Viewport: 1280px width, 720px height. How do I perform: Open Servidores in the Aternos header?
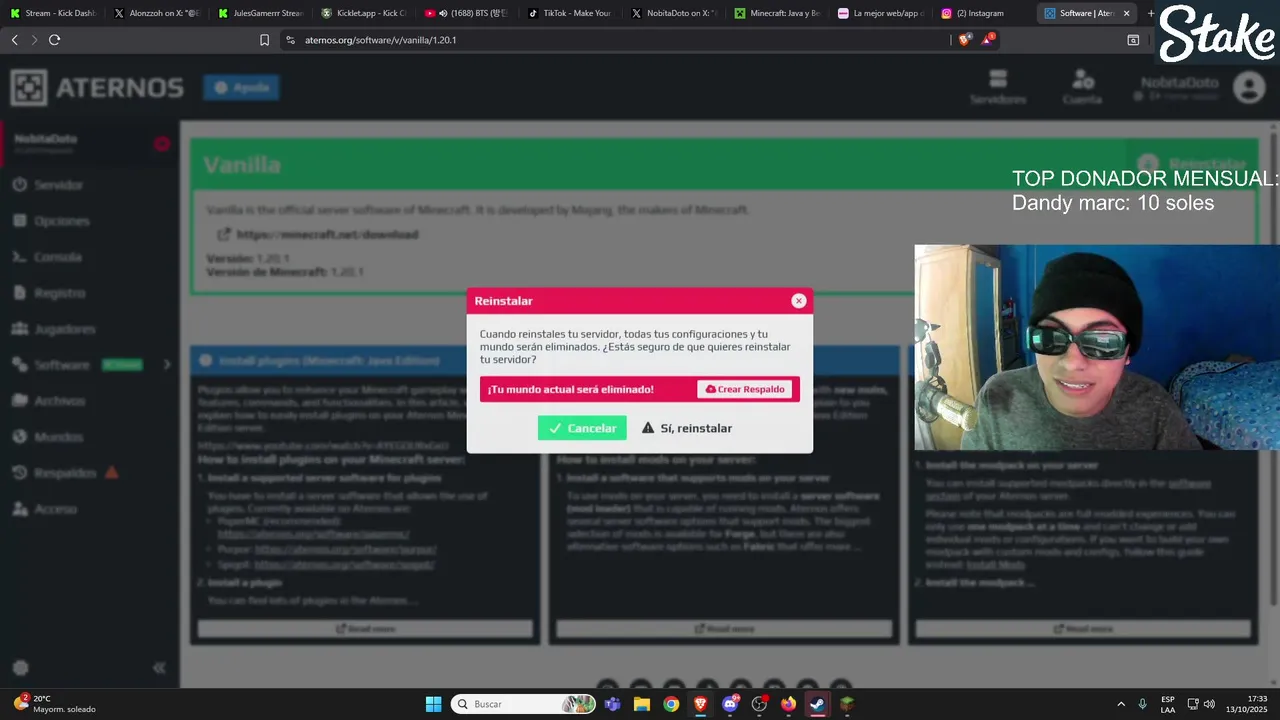click(998, 87)
